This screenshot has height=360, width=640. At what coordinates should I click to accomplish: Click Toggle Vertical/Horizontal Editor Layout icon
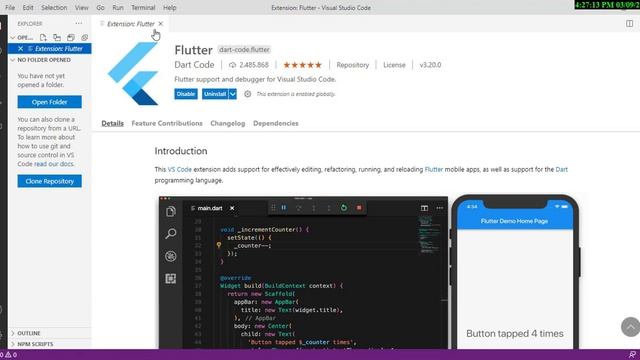tap(57, 38)
